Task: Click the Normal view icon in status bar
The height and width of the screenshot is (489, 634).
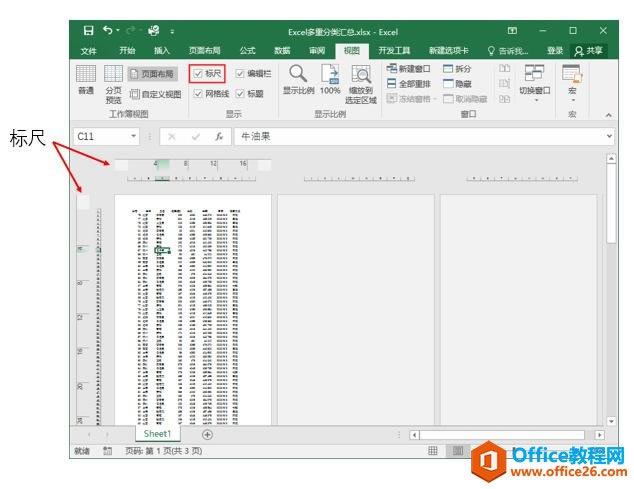Action: 433,451
